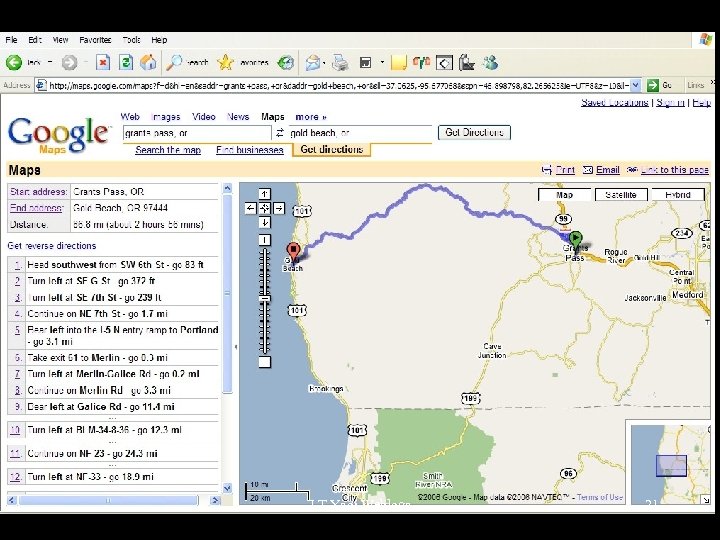Swap start and end addresses icon
720x540 pixels.
tap(280, 133)
